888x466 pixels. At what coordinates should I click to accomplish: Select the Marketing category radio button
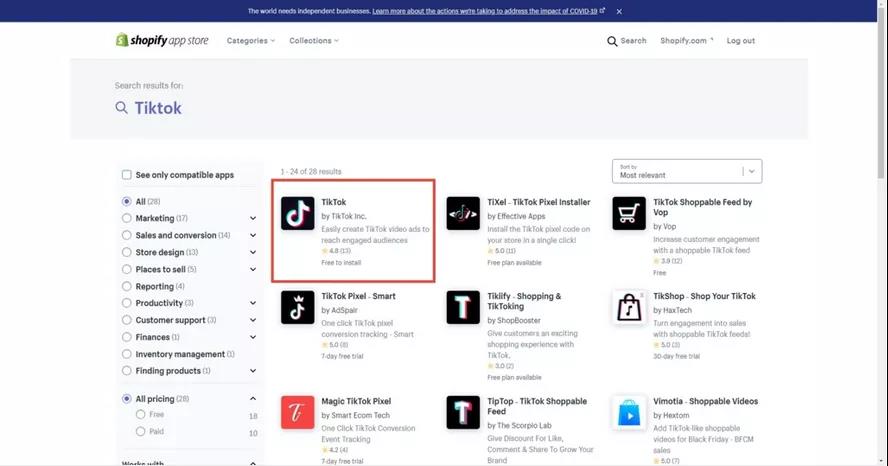coord(127,218)
